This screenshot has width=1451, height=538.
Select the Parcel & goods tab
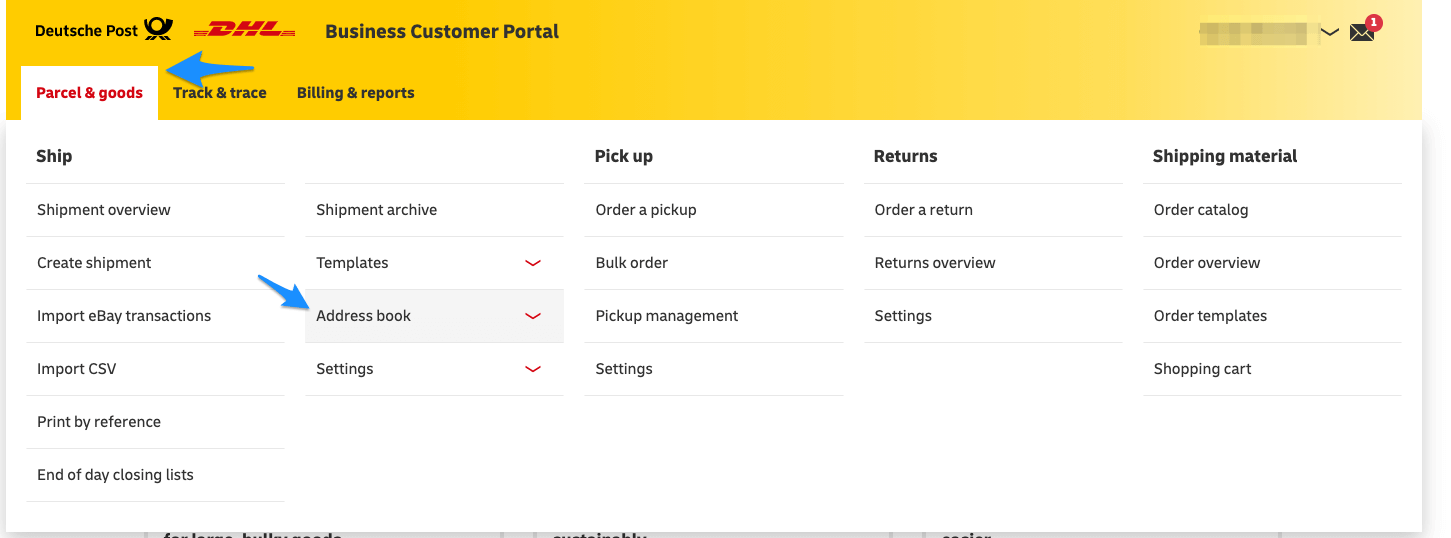(89, 93)
